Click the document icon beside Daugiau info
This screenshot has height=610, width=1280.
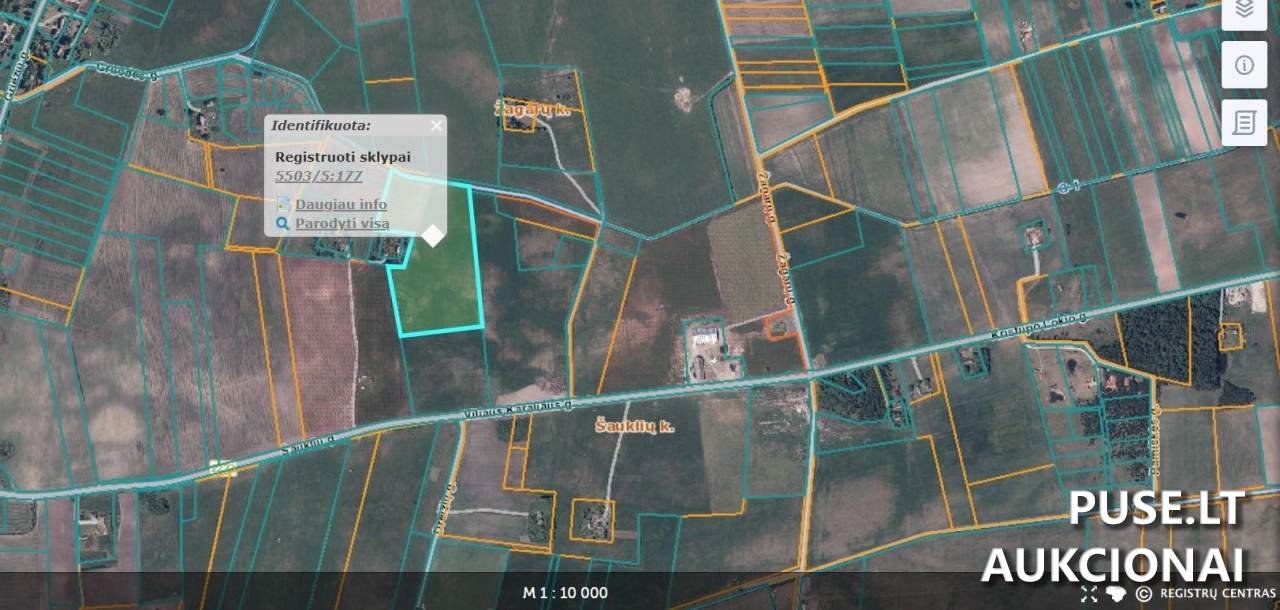click(283, 204)
